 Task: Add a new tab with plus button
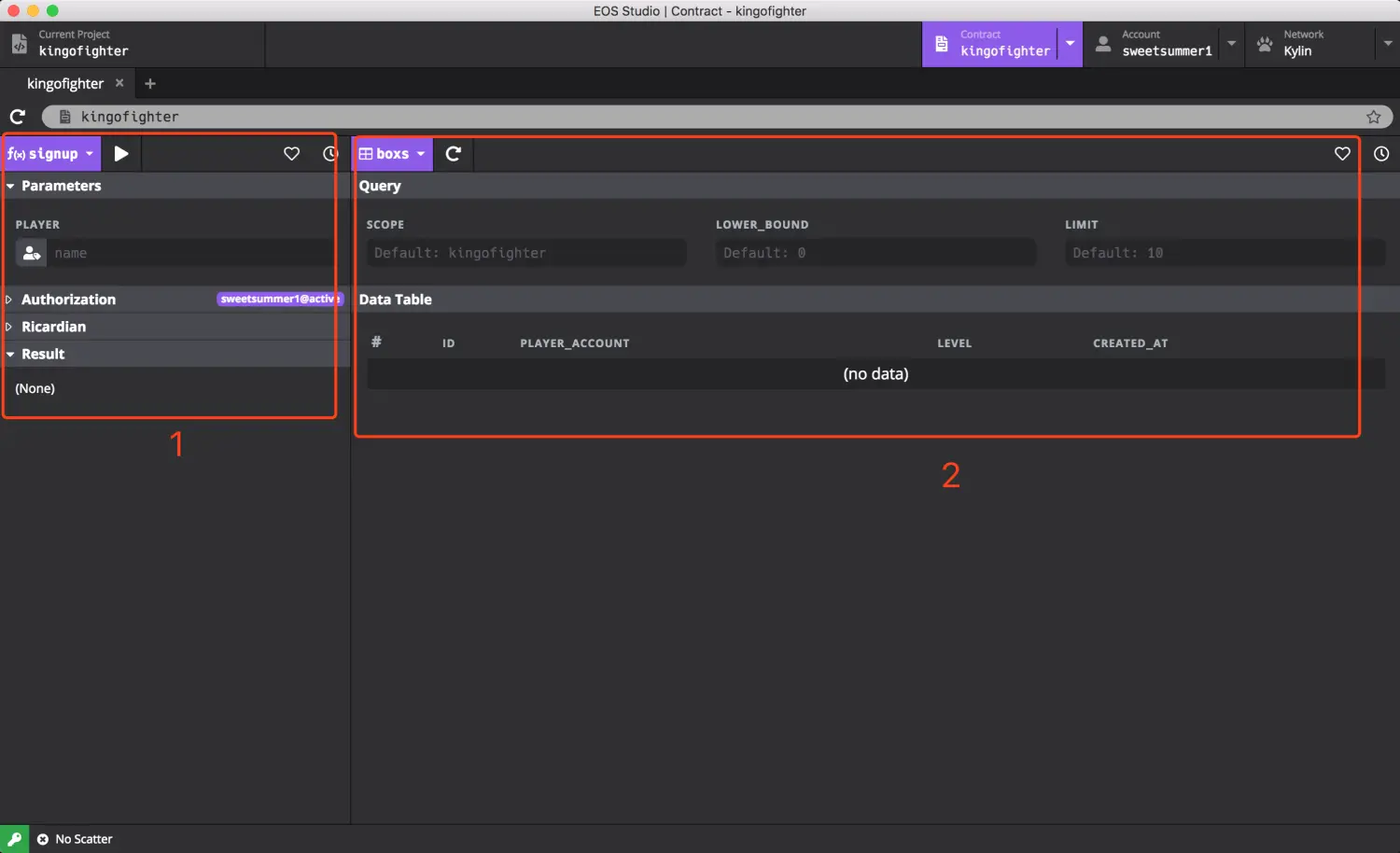pyautogui.click(x=150, y=84)
